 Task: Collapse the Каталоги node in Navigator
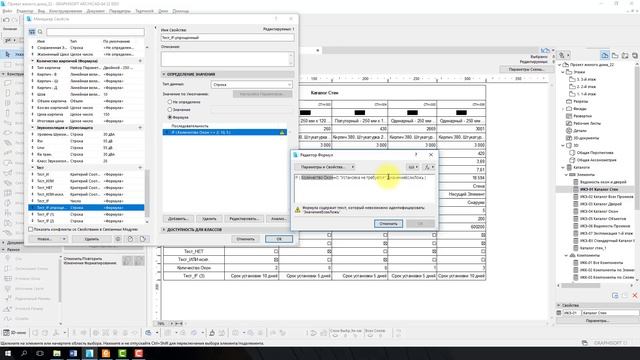pos(563,167)
